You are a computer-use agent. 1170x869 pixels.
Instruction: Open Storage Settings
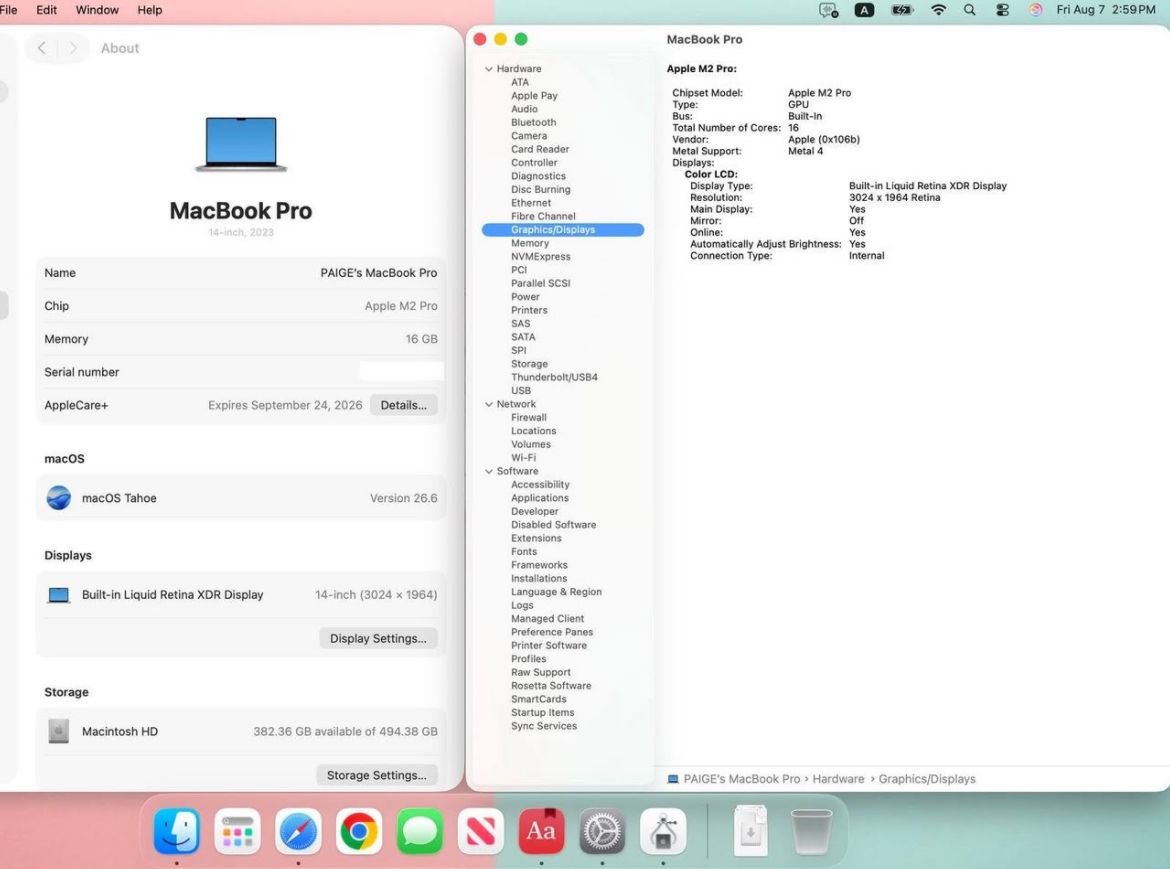coord(377,775)
